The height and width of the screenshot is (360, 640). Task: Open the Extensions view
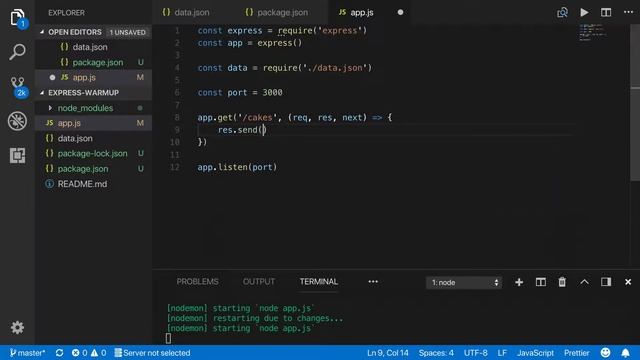pyautogui.click(x=17, y=155)
